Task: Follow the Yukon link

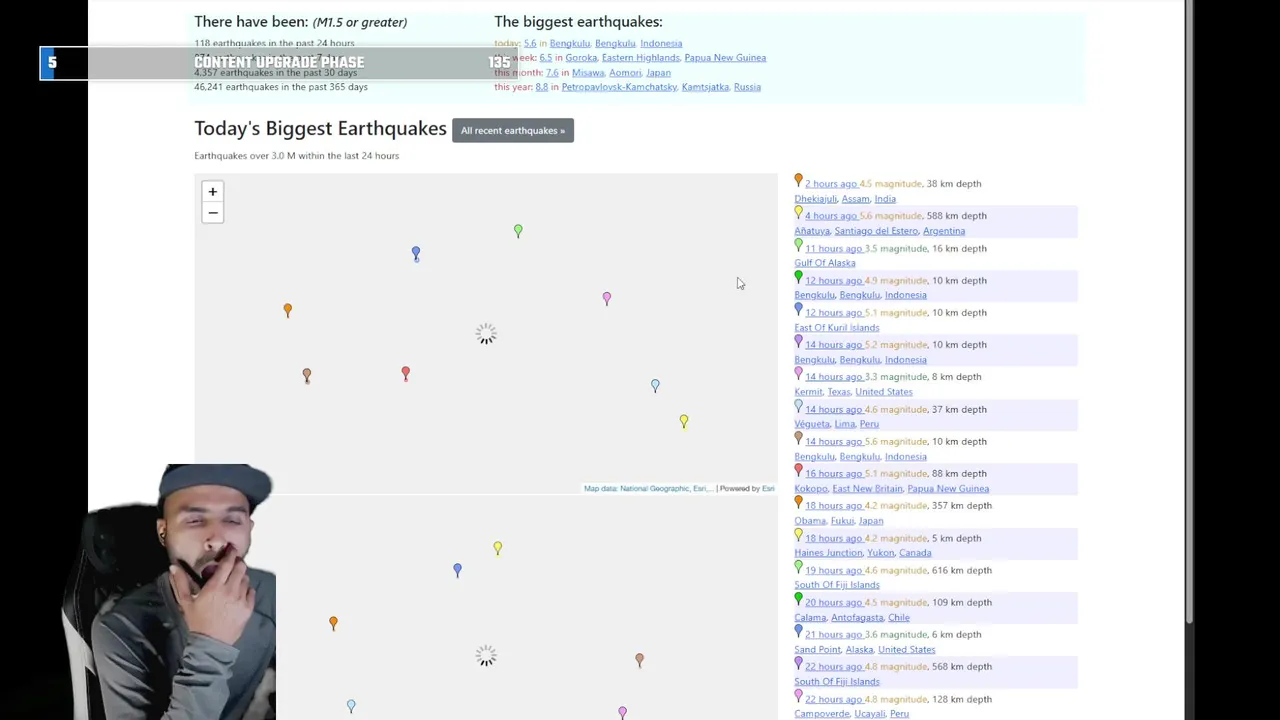Action: pos(880,553)
